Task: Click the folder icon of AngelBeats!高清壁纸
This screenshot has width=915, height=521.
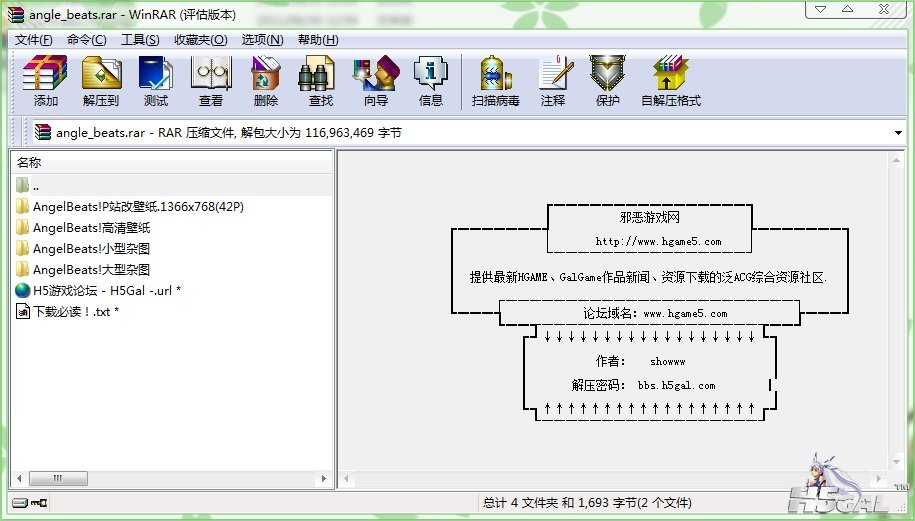Action: 23,228
